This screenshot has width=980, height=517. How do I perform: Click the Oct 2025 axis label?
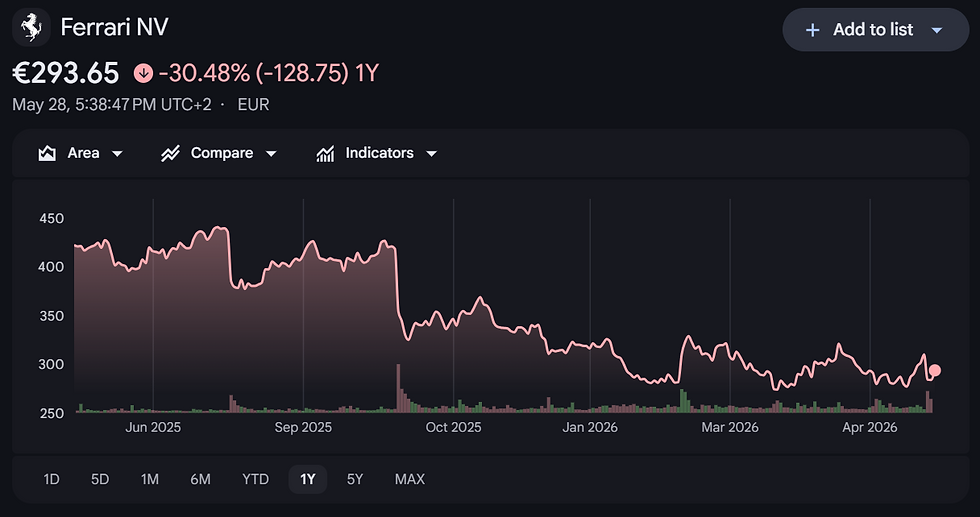click(x=454, y=428)
